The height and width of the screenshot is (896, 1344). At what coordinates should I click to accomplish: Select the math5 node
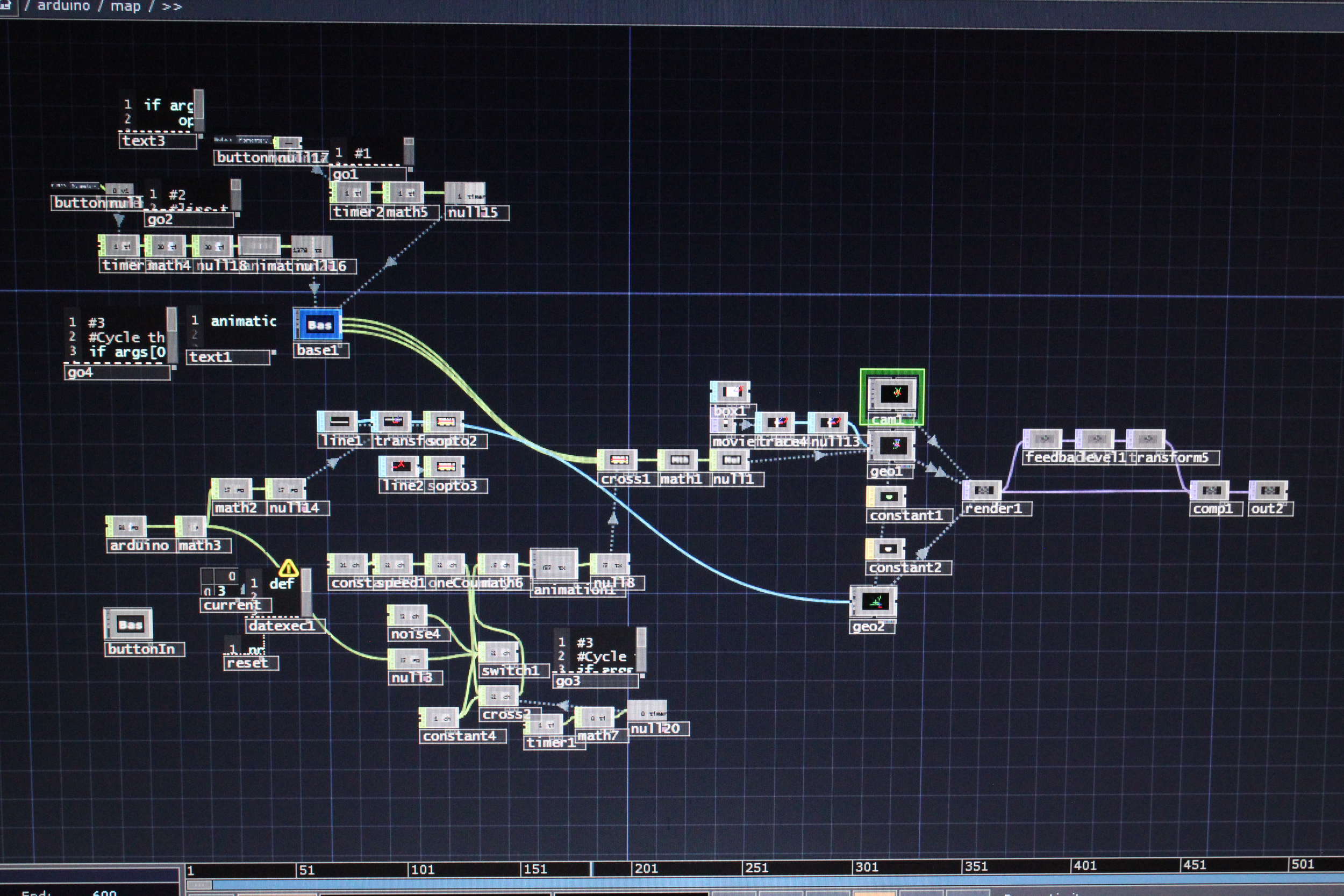[x=403, y=193]
